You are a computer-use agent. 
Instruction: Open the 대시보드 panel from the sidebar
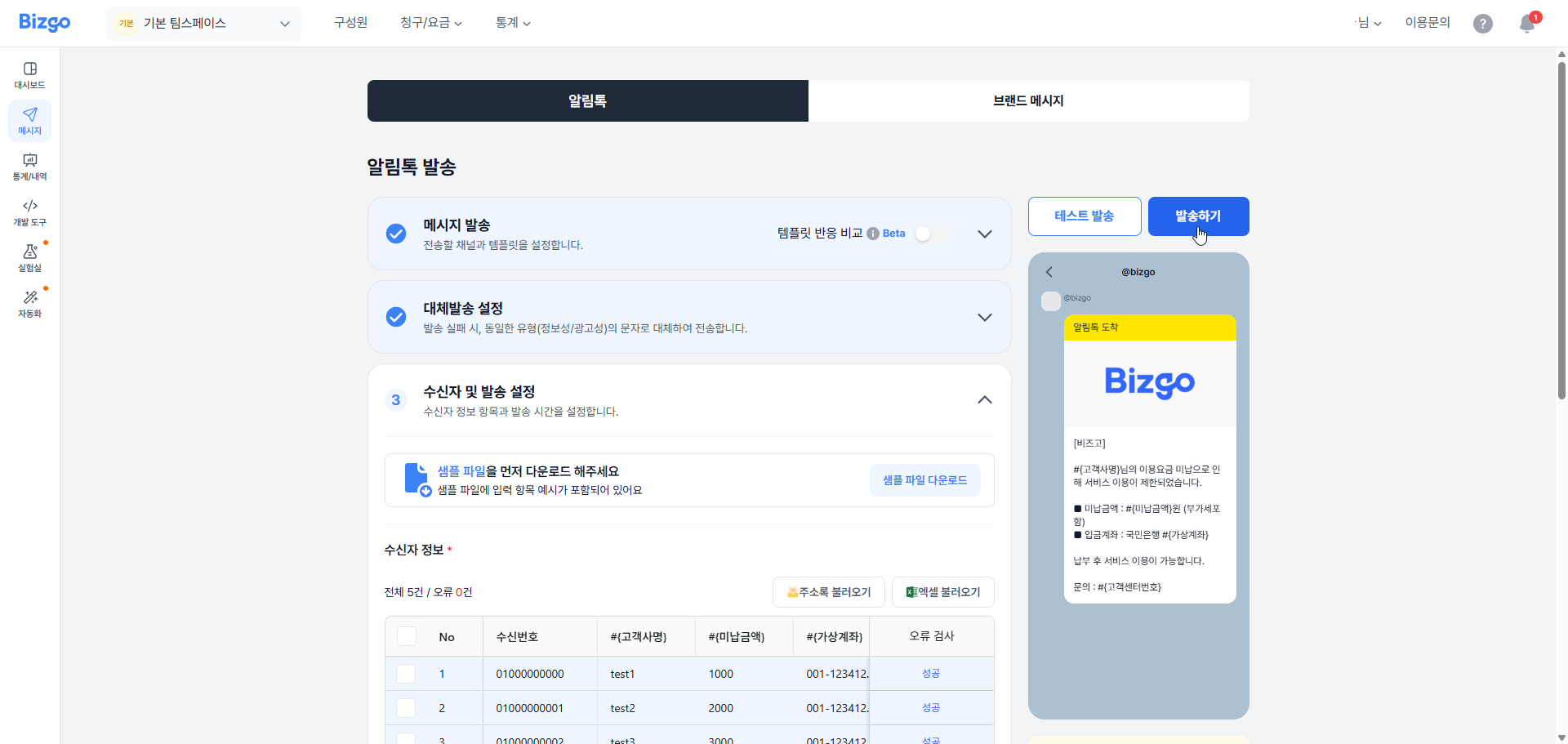point(29,74)
